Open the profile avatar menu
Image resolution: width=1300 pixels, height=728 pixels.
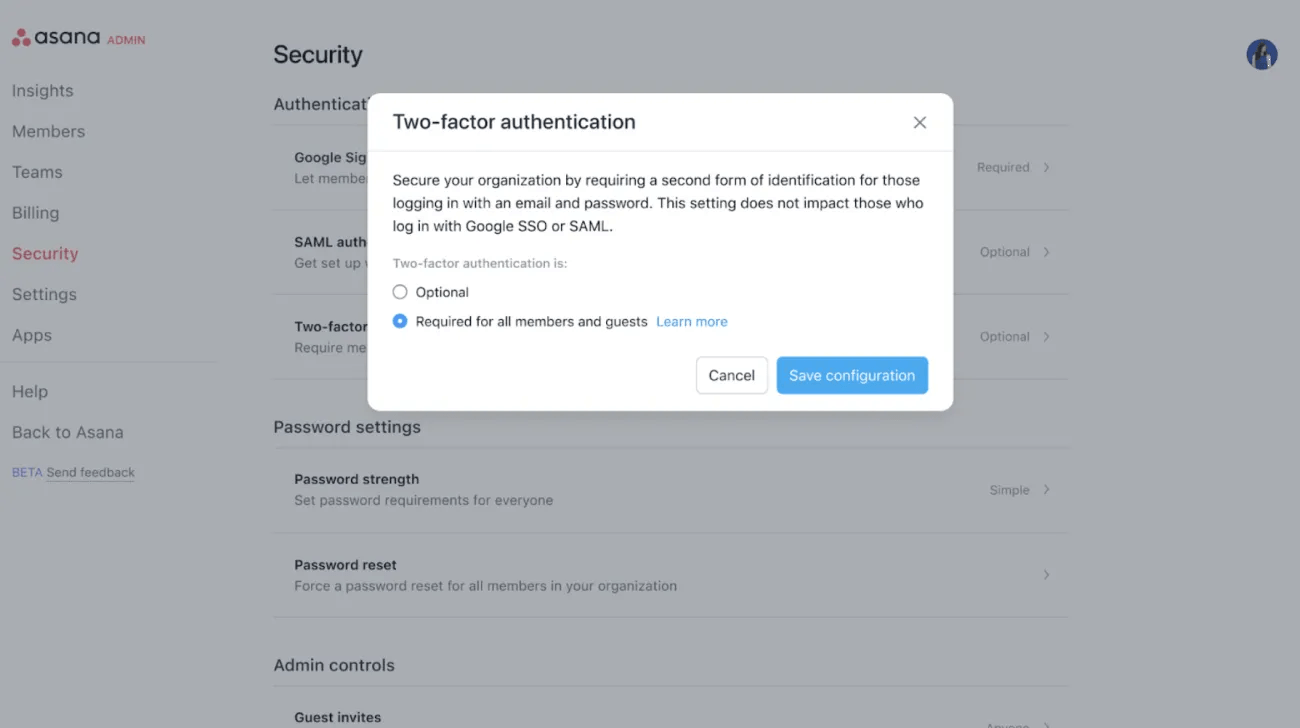tap(1261, 54)
